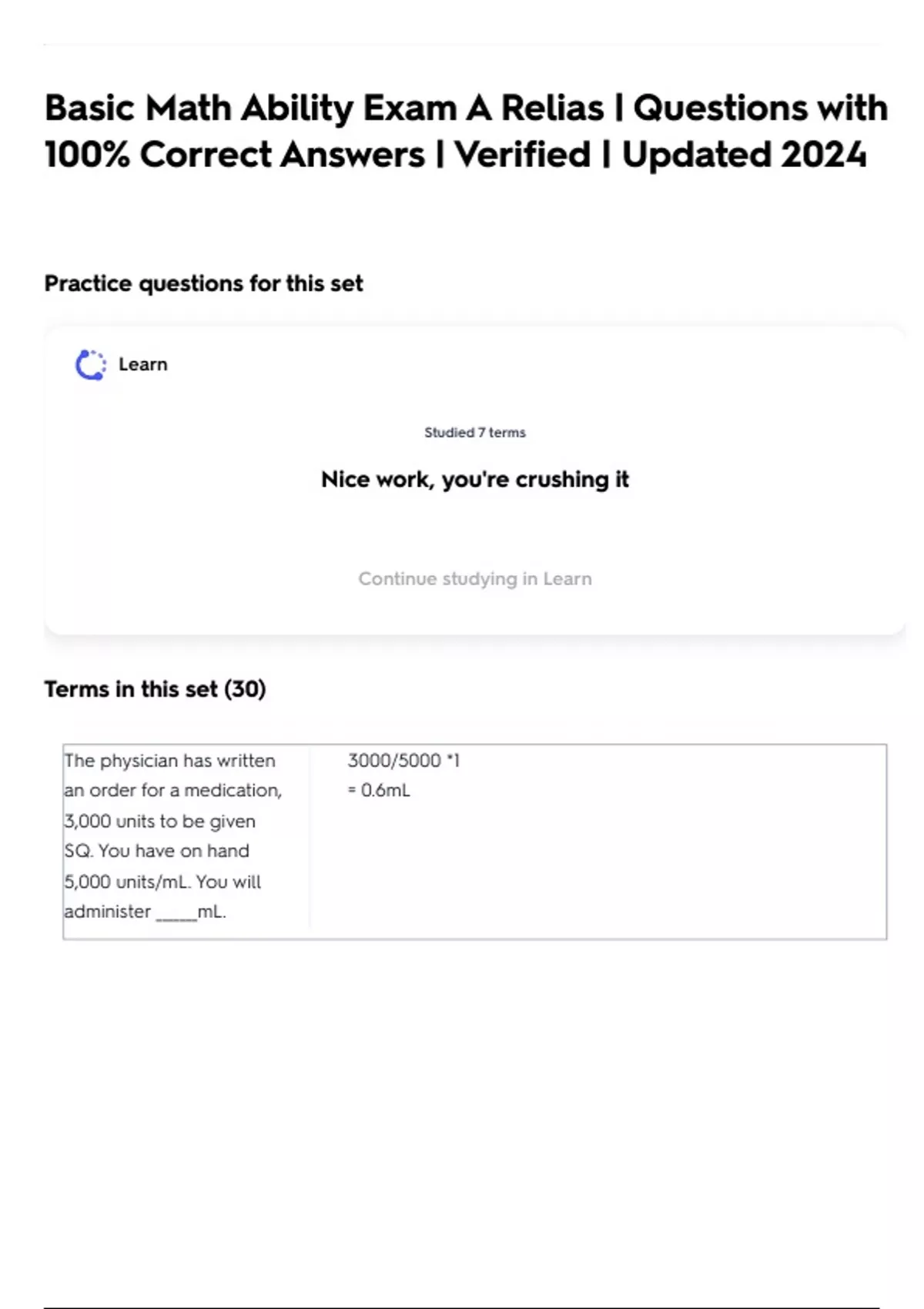
Task: Click the 3000/5000 *1 answer line
Action: pyautogui.click(x=403, y=761)
